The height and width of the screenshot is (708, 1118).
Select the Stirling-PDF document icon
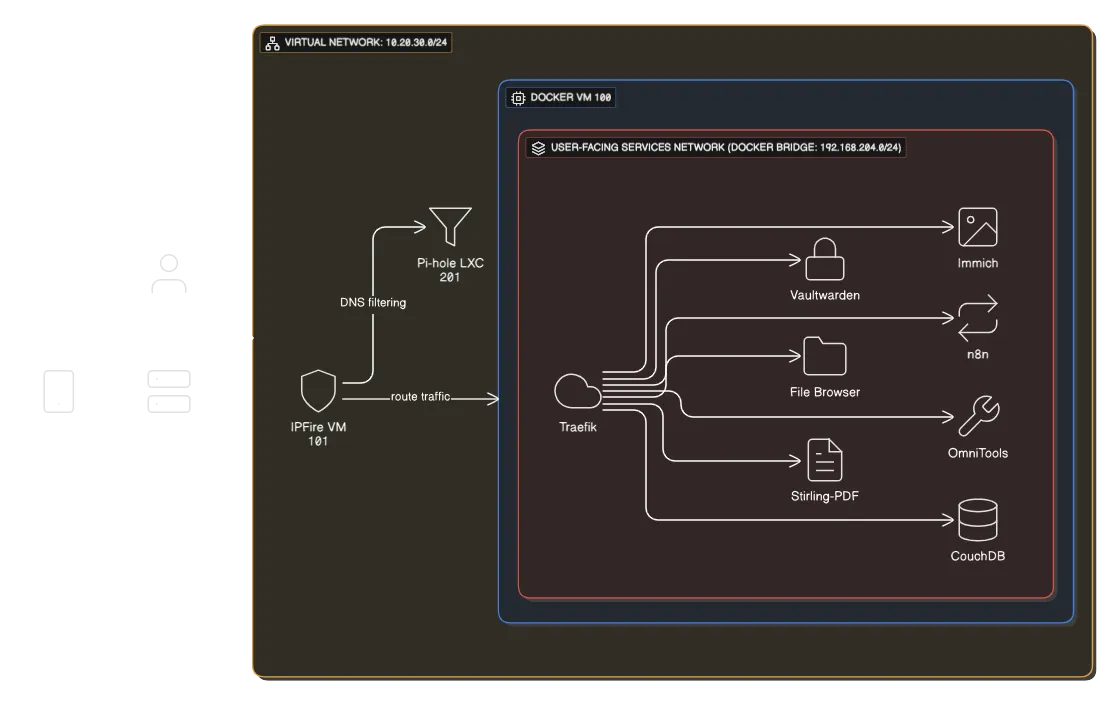(825, 459)
